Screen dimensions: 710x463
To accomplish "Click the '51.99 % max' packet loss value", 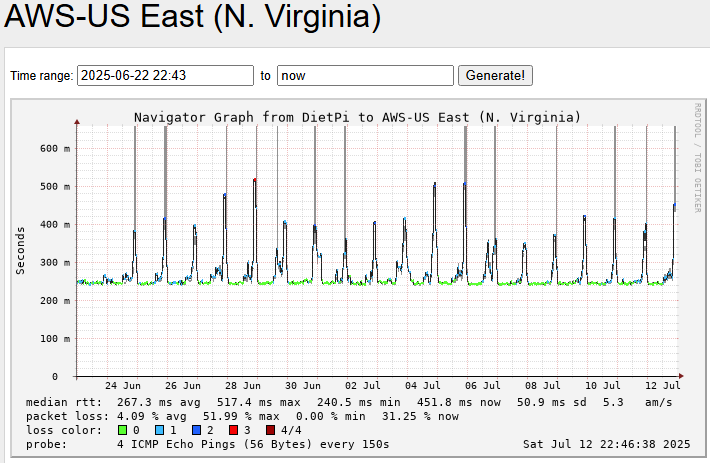I will click(241, 416).
